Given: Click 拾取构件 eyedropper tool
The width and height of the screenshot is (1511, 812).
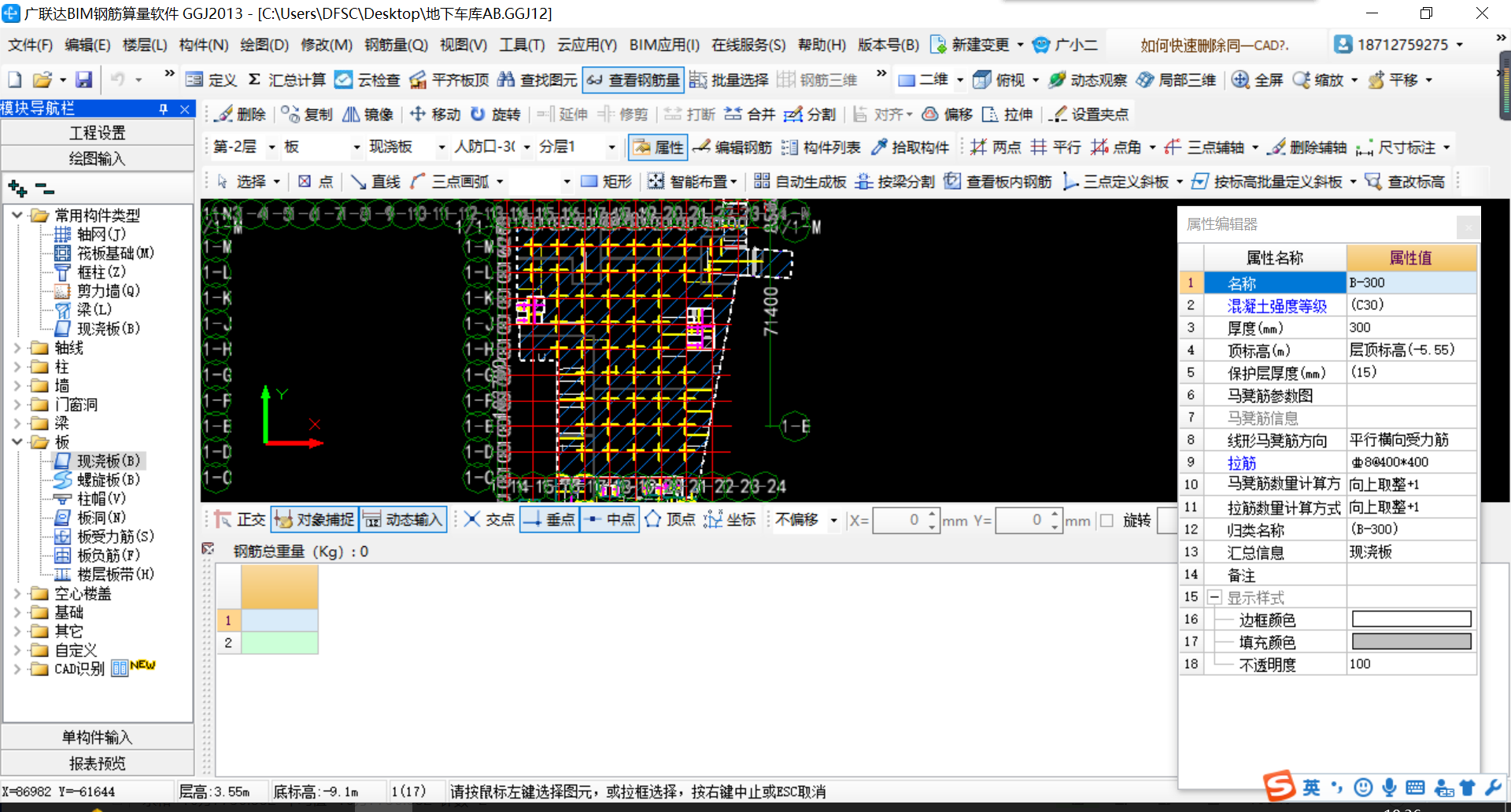Looking at the screenshot, I should [x=910, y=147].
